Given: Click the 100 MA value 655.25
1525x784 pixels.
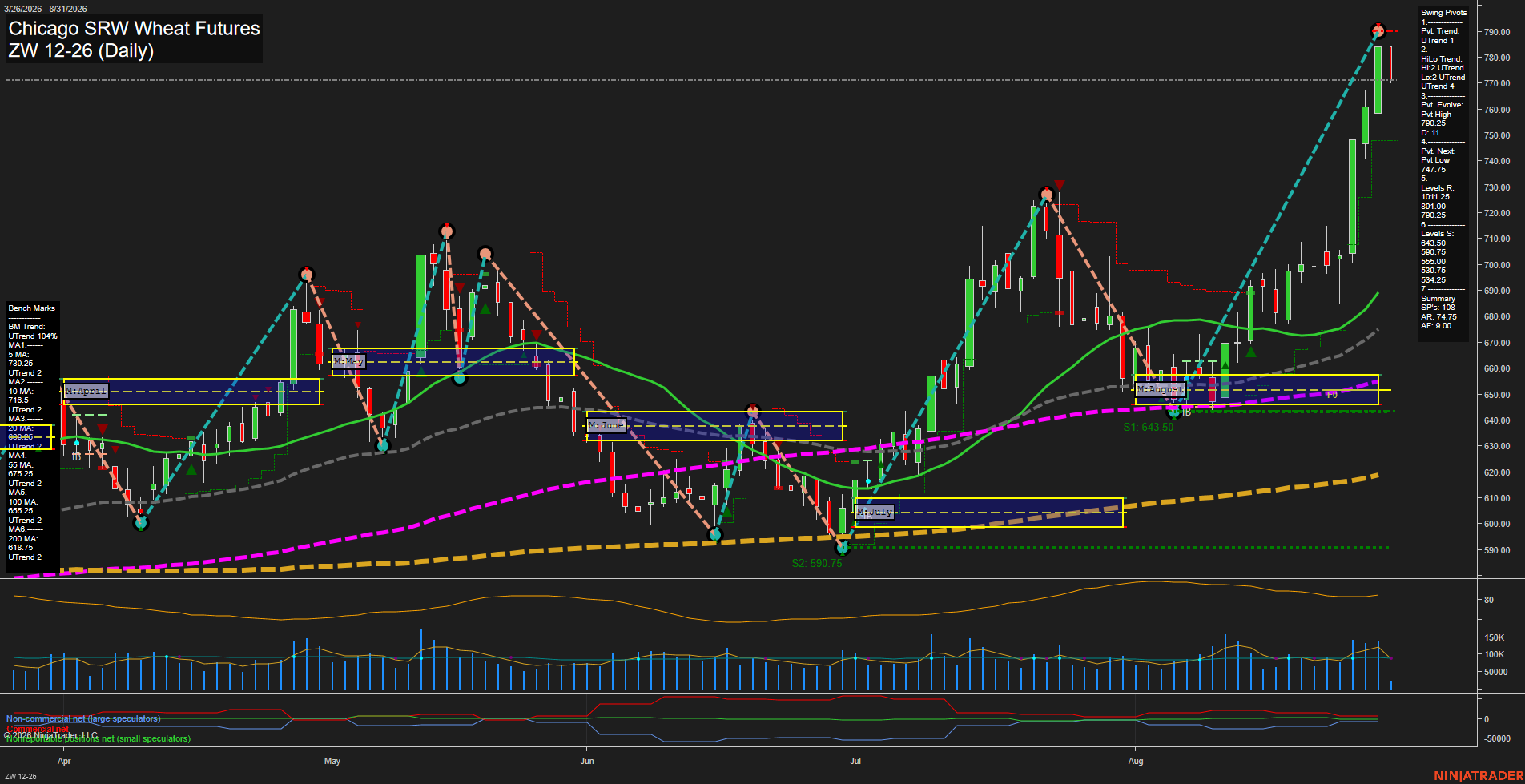Looking at the screenshot, I should point(21,511).
